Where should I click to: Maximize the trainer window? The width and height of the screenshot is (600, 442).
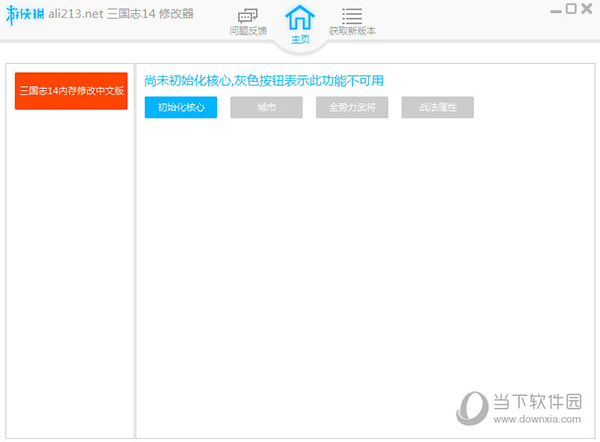(x=571, y=8)
